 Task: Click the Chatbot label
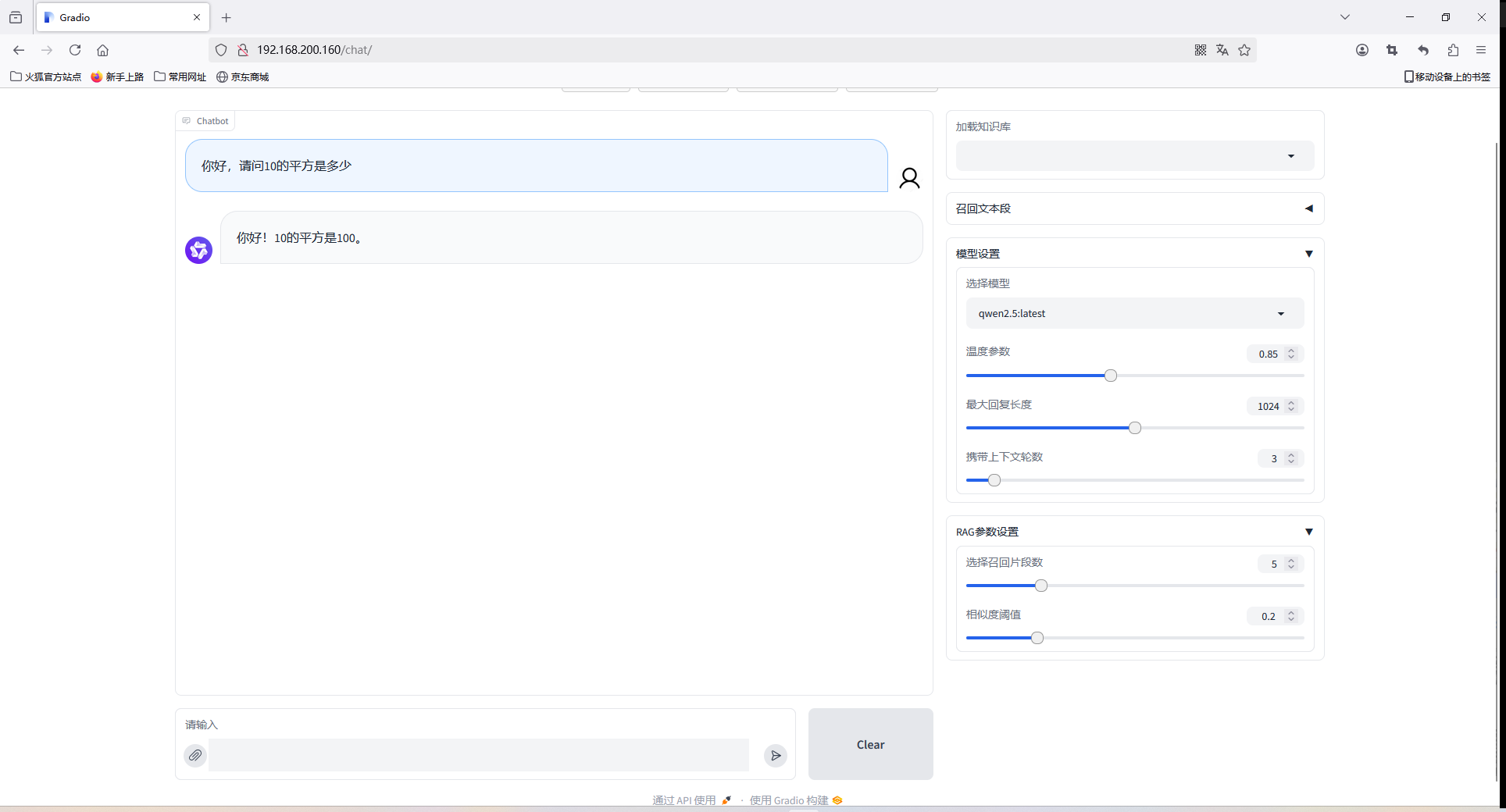pos(205,121)
